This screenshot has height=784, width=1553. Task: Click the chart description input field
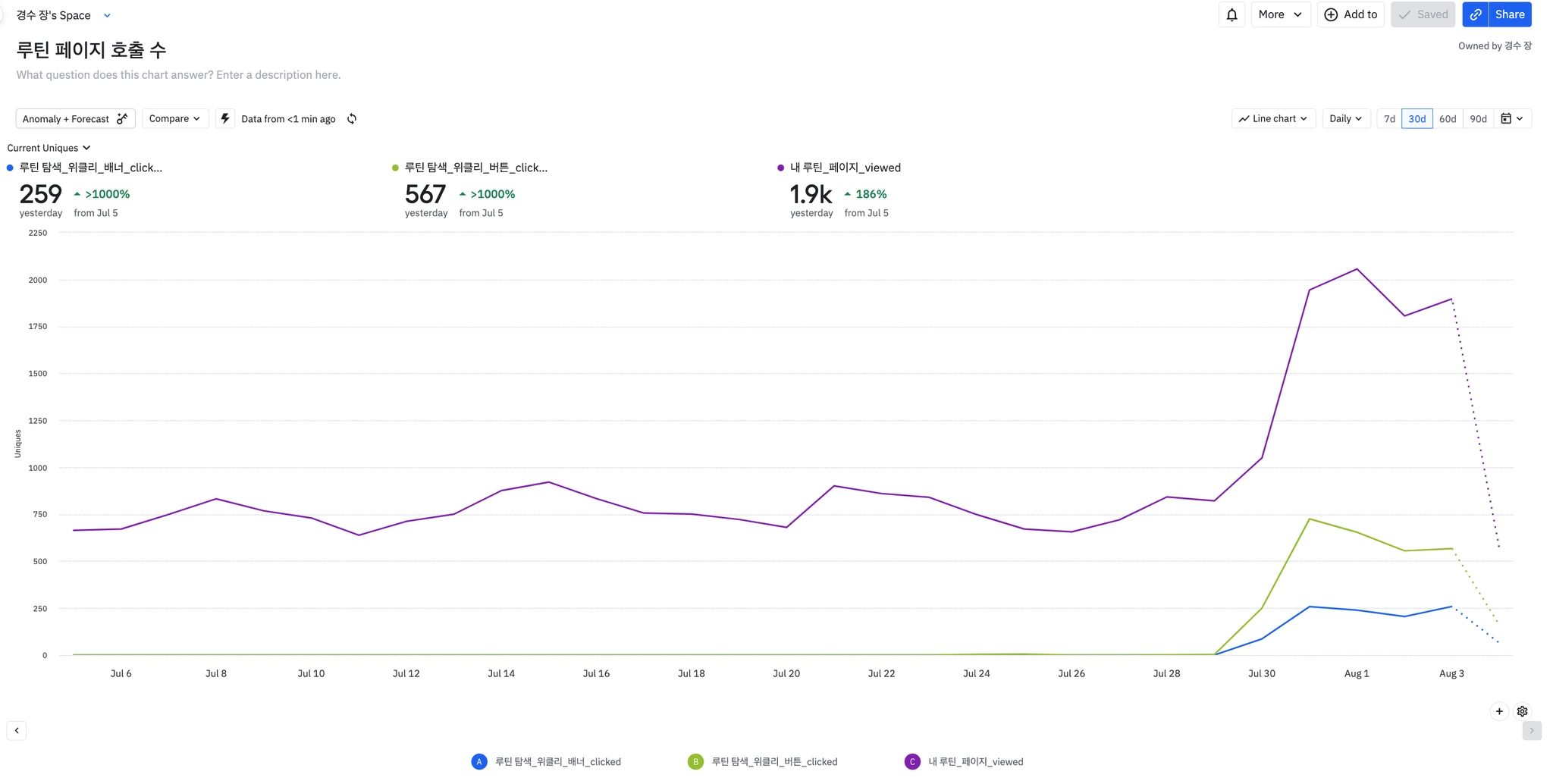pos(179,75)
